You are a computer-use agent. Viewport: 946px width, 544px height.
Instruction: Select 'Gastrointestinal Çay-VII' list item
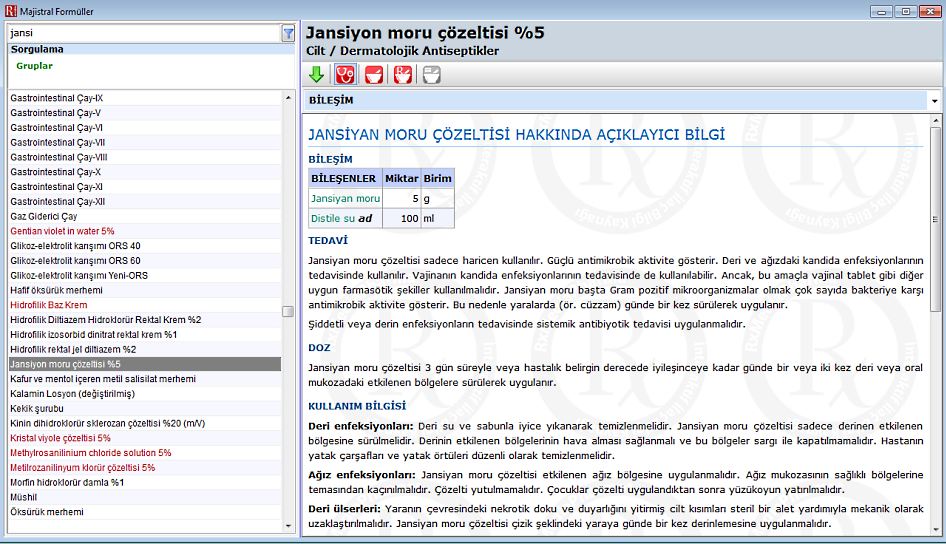144,142
